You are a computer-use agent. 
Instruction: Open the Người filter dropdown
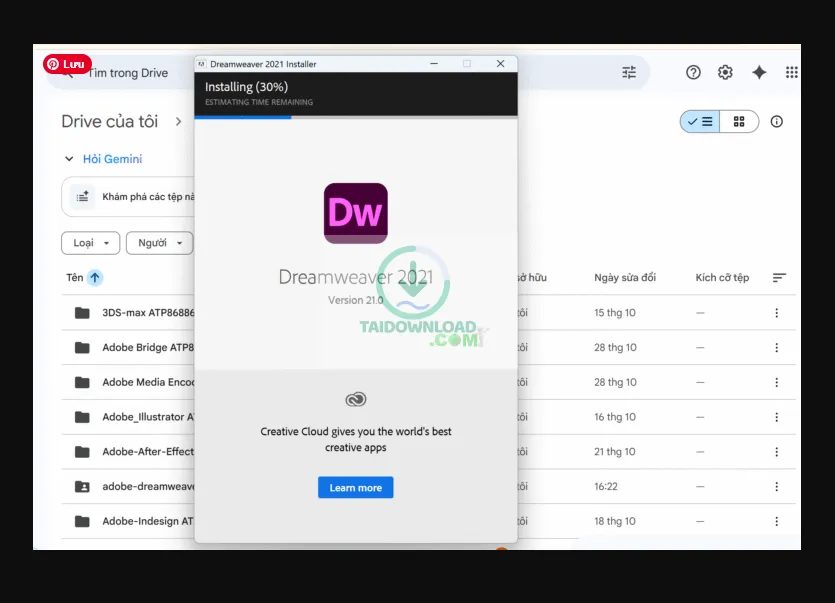(159, 242)
